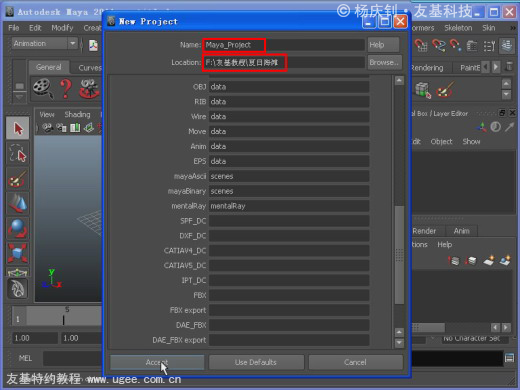
Task: Open the Channel Box Show menu
Action: (471, 141)
